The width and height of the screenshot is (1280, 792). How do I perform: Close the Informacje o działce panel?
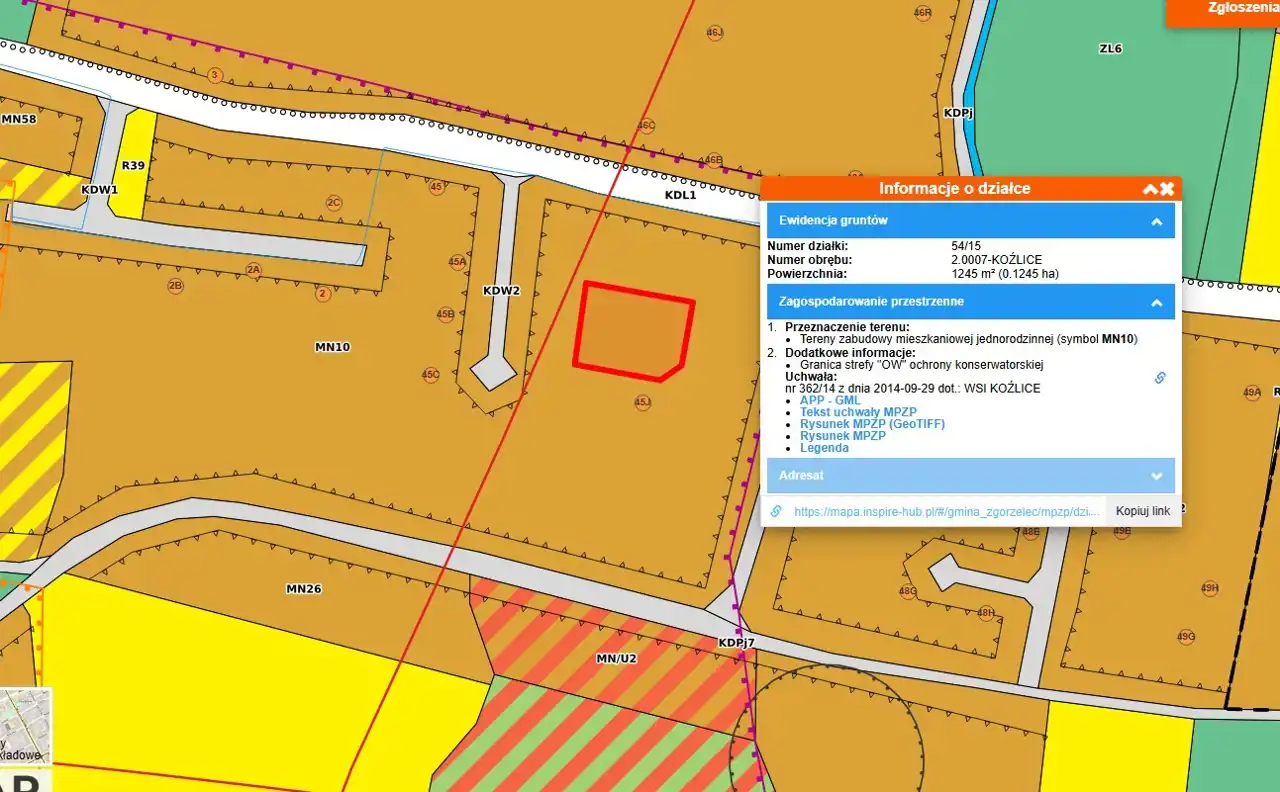pyautogui.click(x=1167, y=189)
